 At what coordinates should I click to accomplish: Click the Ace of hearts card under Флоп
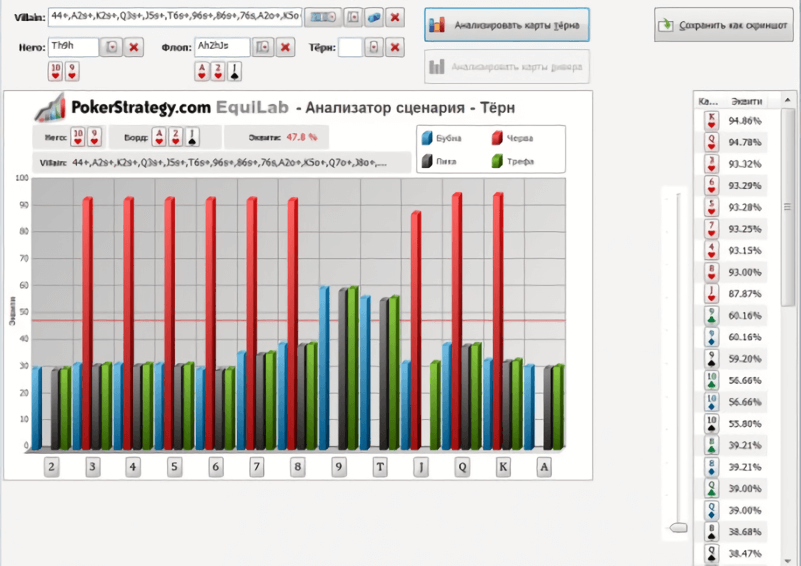coord(202,71)
